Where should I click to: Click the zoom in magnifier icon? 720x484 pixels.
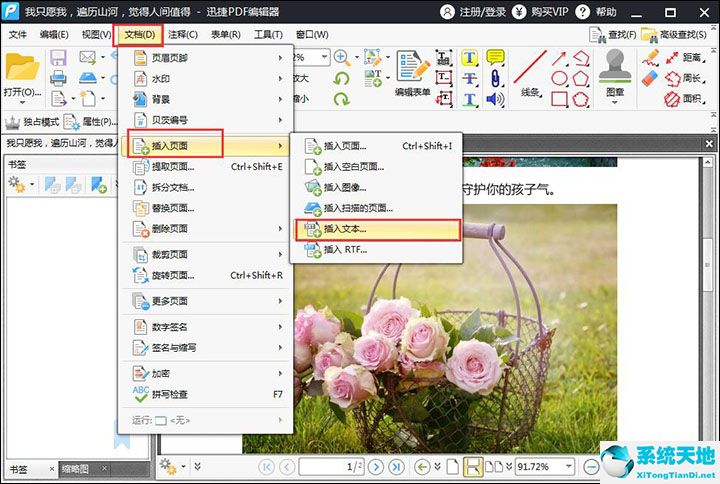coord(341,57)
